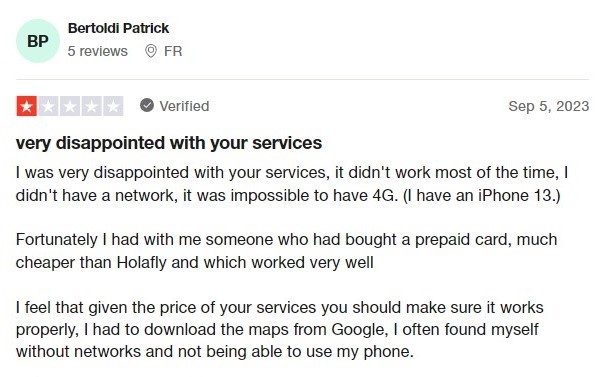Click the FR country label

(x=173, y=51)
